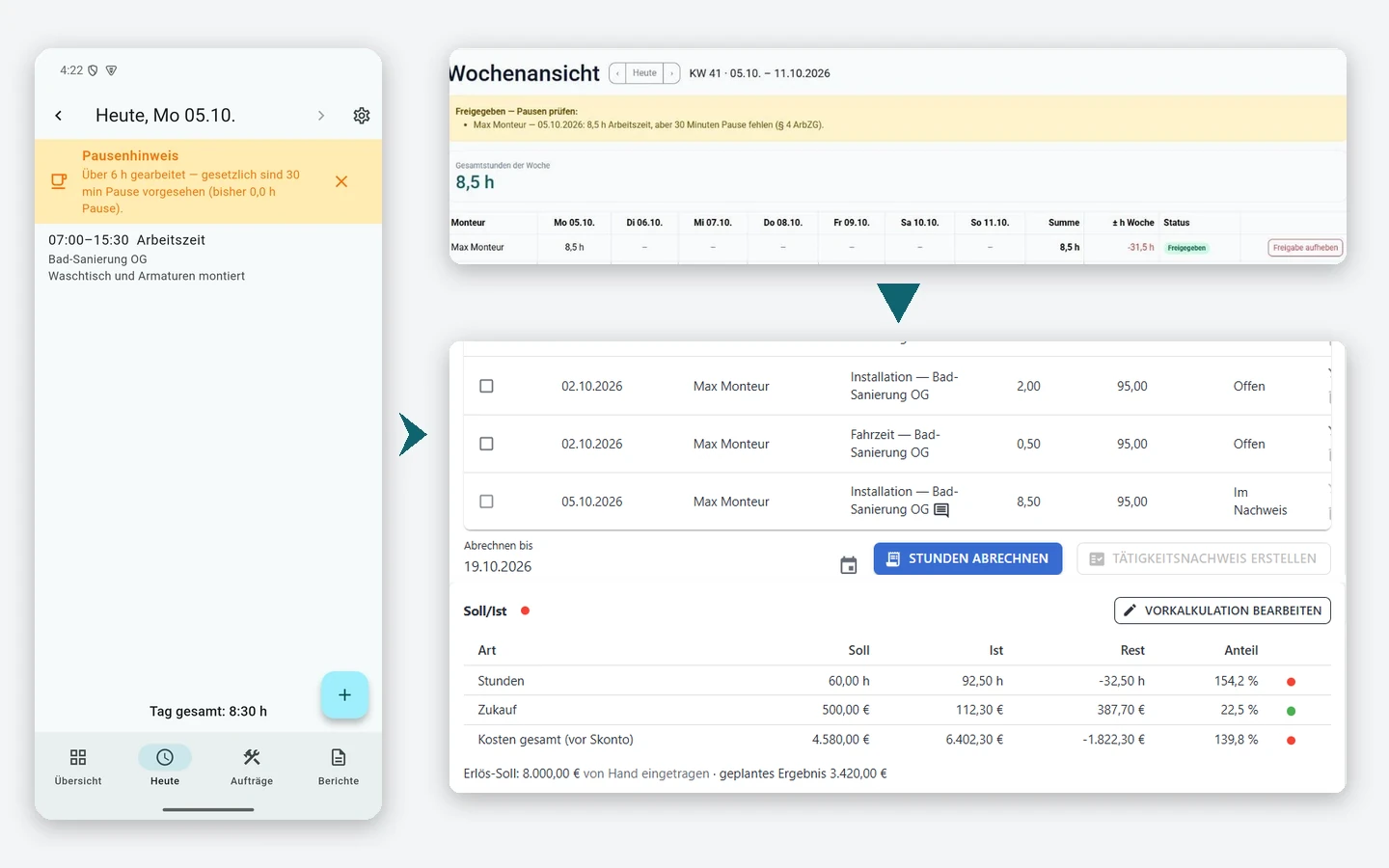Switch to the Aufträge tab

pyautogui.click(x=252, y=767)
